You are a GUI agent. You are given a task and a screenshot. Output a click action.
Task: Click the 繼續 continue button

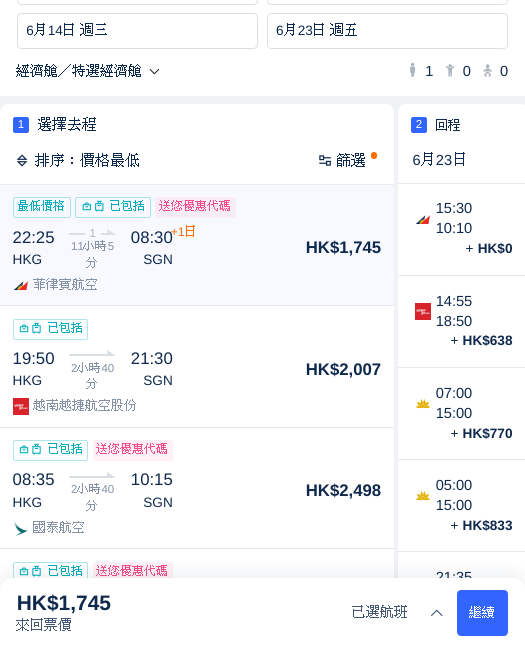click(x=482, y=613)
